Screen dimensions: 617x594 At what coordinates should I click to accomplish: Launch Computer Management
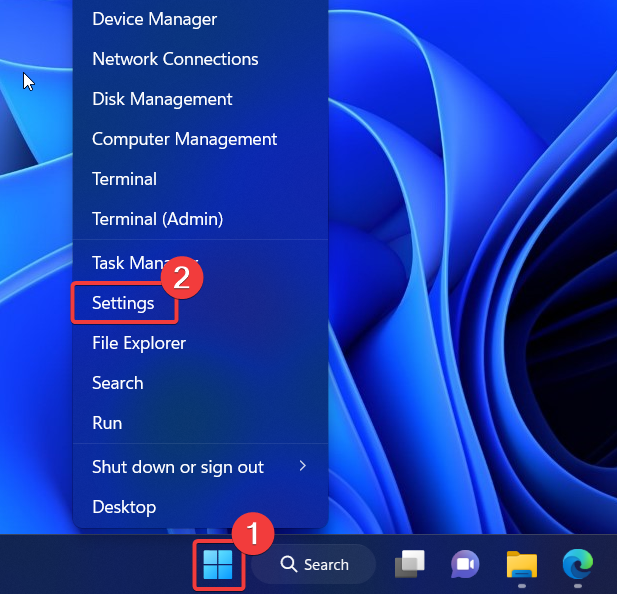click(x=200, y=139)
